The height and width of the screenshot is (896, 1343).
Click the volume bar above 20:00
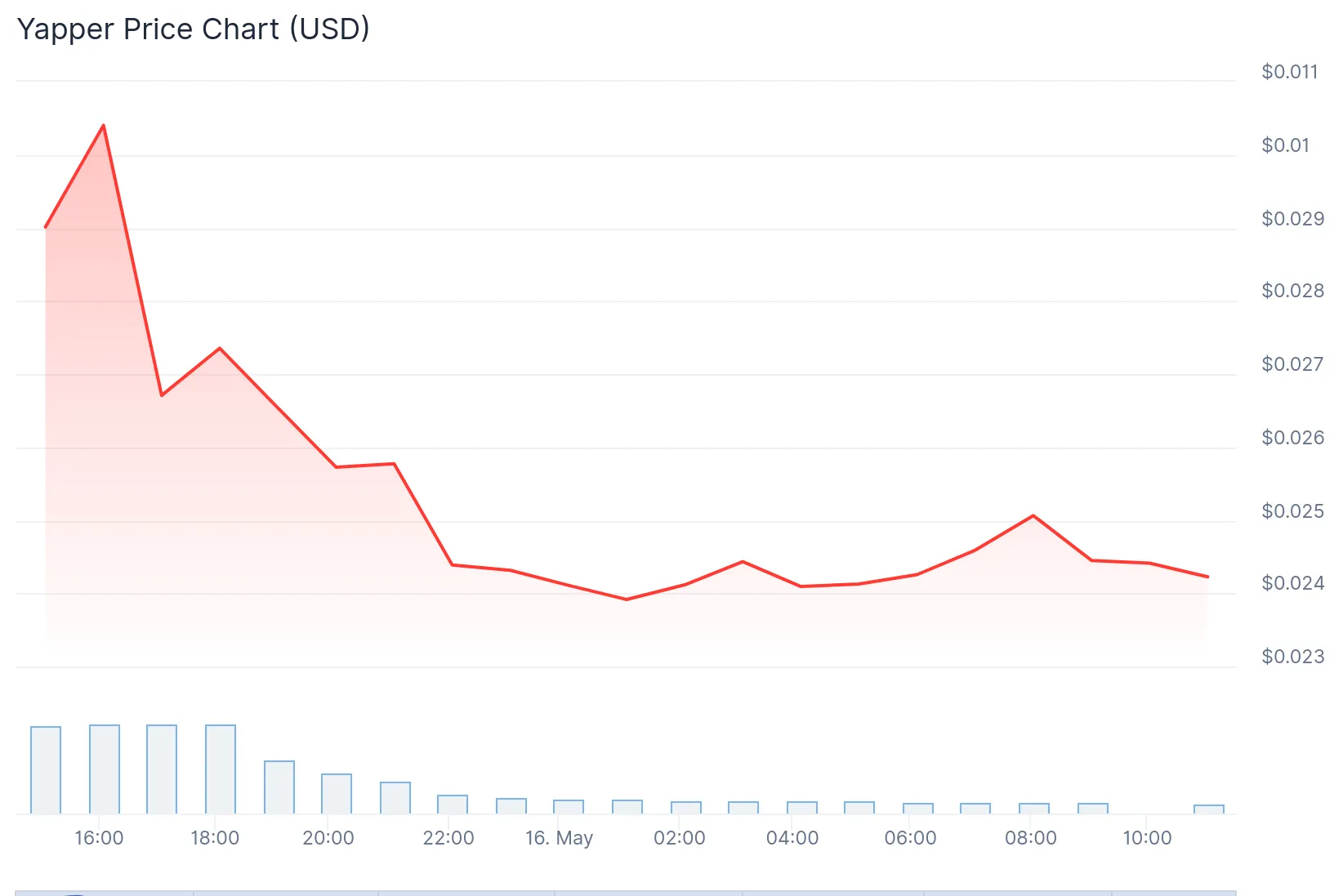pos(337,793)
